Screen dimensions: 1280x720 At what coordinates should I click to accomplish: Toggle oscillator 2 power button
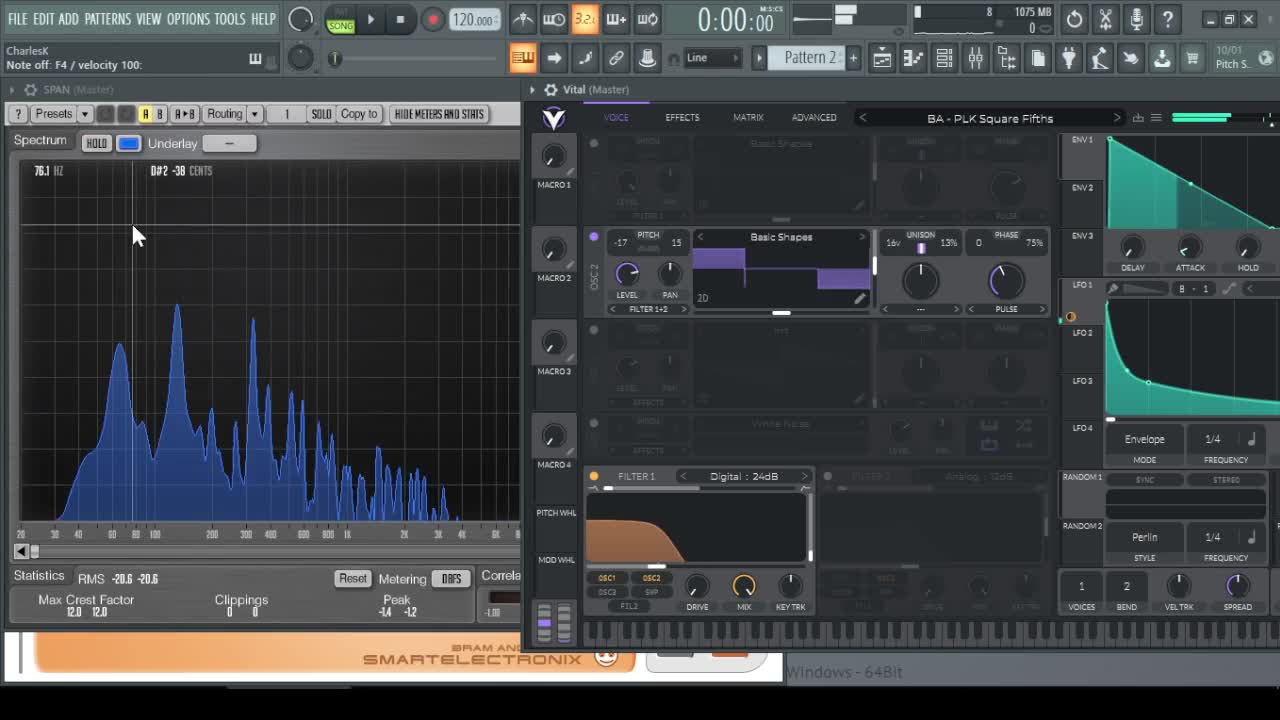[594, 237]
